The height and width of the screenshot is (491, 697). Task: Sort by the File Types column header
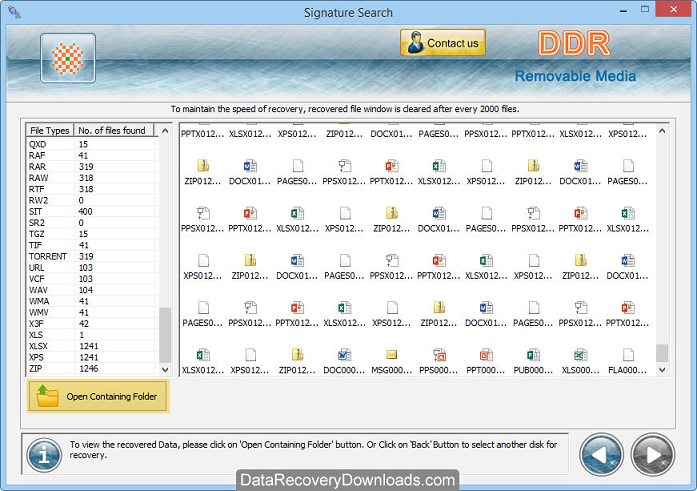click(49, 130)
